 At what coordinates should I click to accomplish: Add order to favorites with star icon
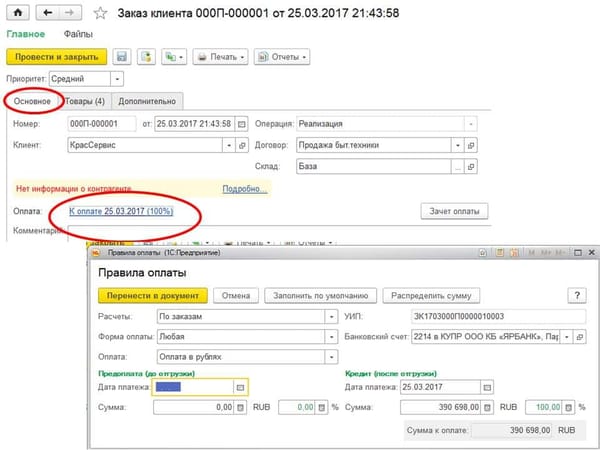99,14
